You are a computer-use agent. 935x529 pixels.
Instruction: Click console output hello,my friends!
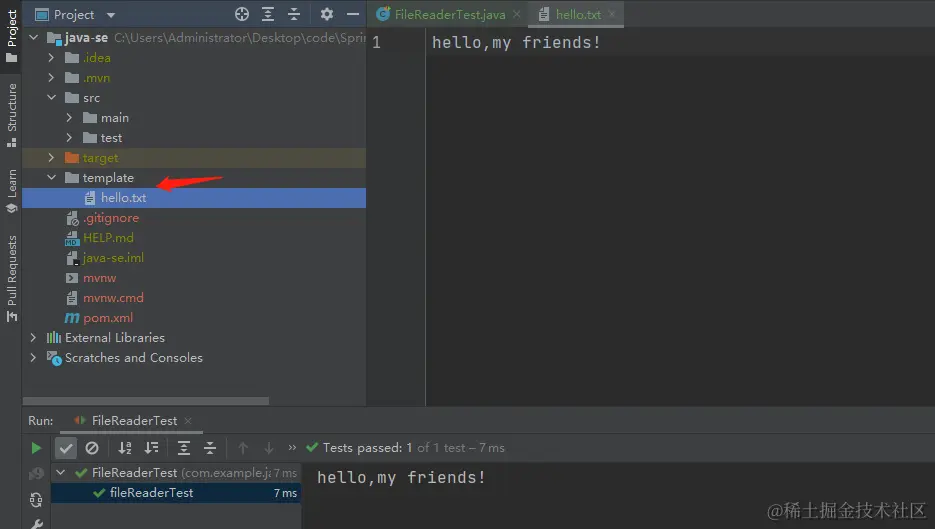(x=401, y=478)
